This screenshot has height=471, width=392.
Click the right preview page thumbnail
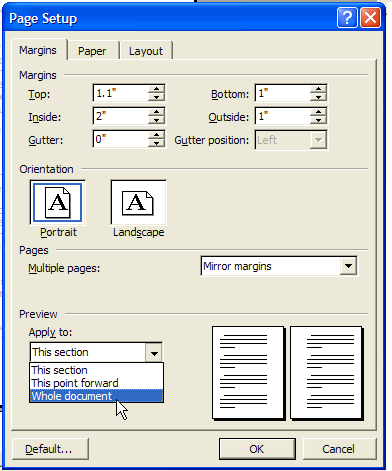326,372
